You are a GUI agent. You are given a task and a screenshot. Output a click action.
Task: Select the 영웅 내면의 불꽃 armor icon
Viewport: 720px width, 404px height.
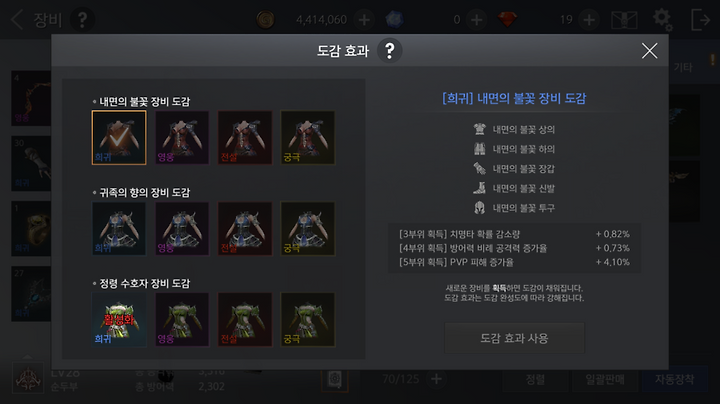182,137
